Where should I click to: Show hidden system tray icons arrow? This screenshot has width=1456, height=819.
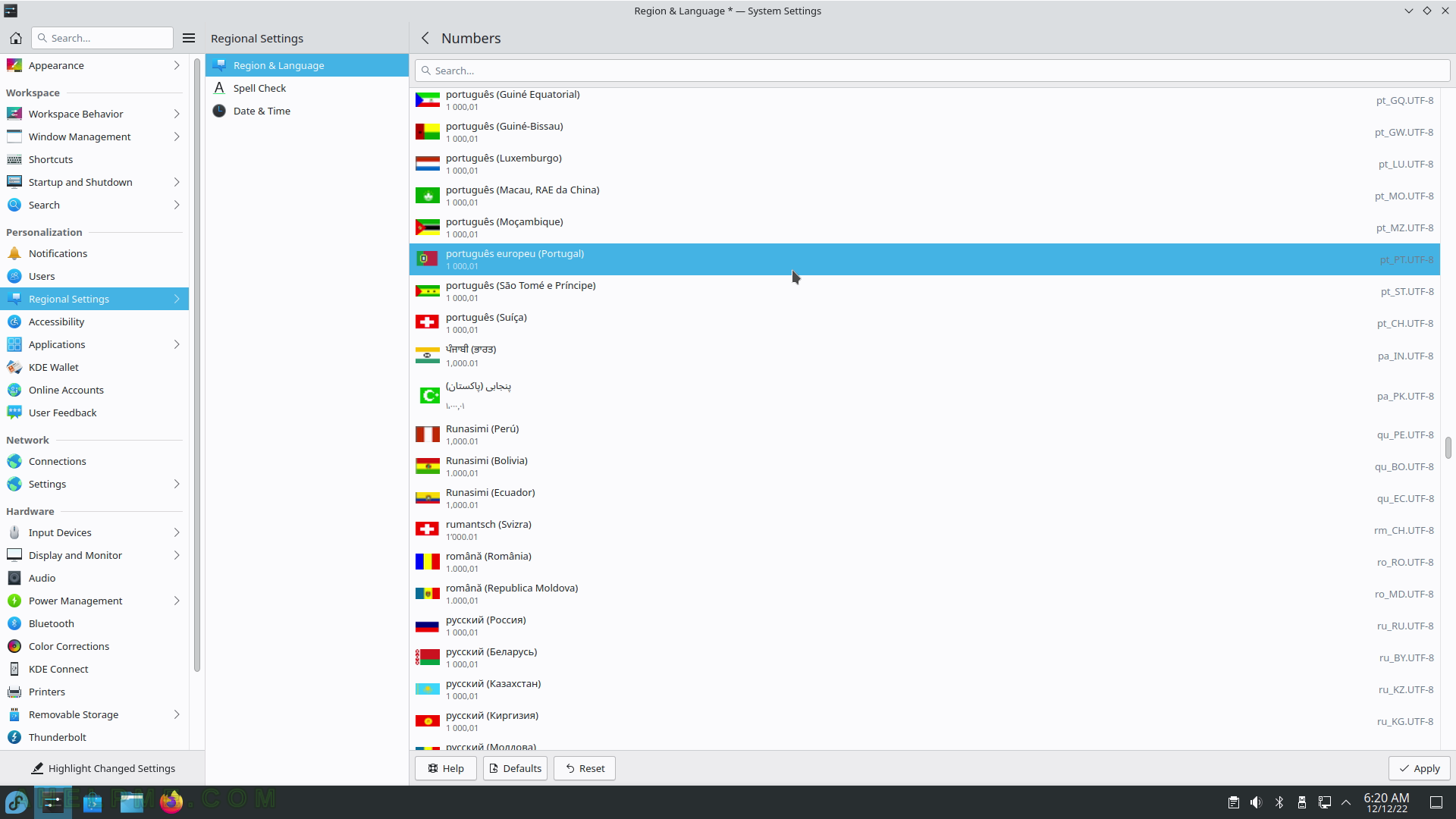pos(1346,802)
